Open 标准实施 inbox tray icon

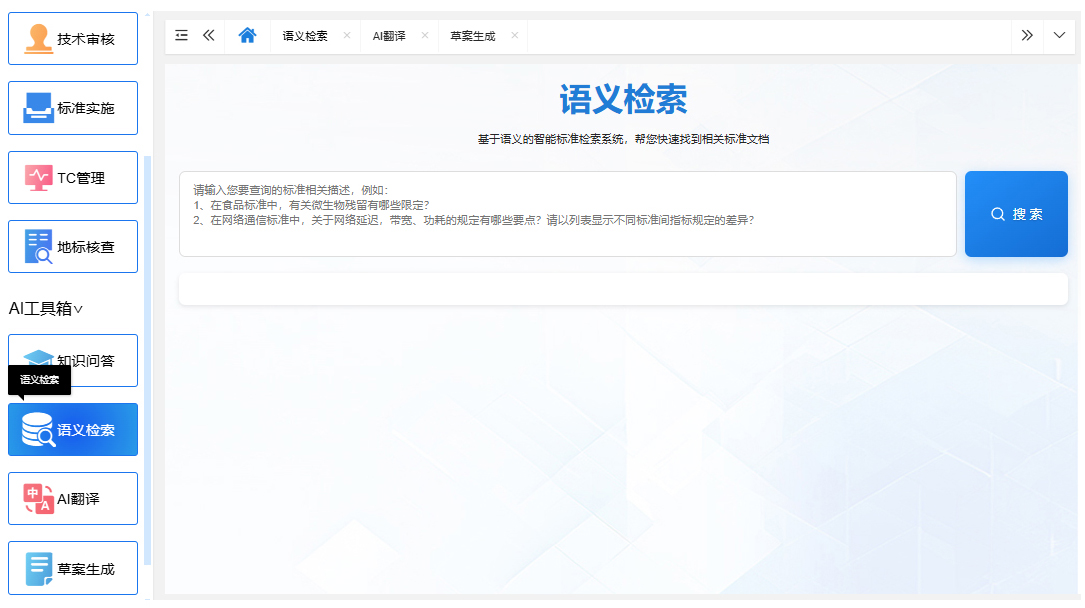[x=39, y=108]
